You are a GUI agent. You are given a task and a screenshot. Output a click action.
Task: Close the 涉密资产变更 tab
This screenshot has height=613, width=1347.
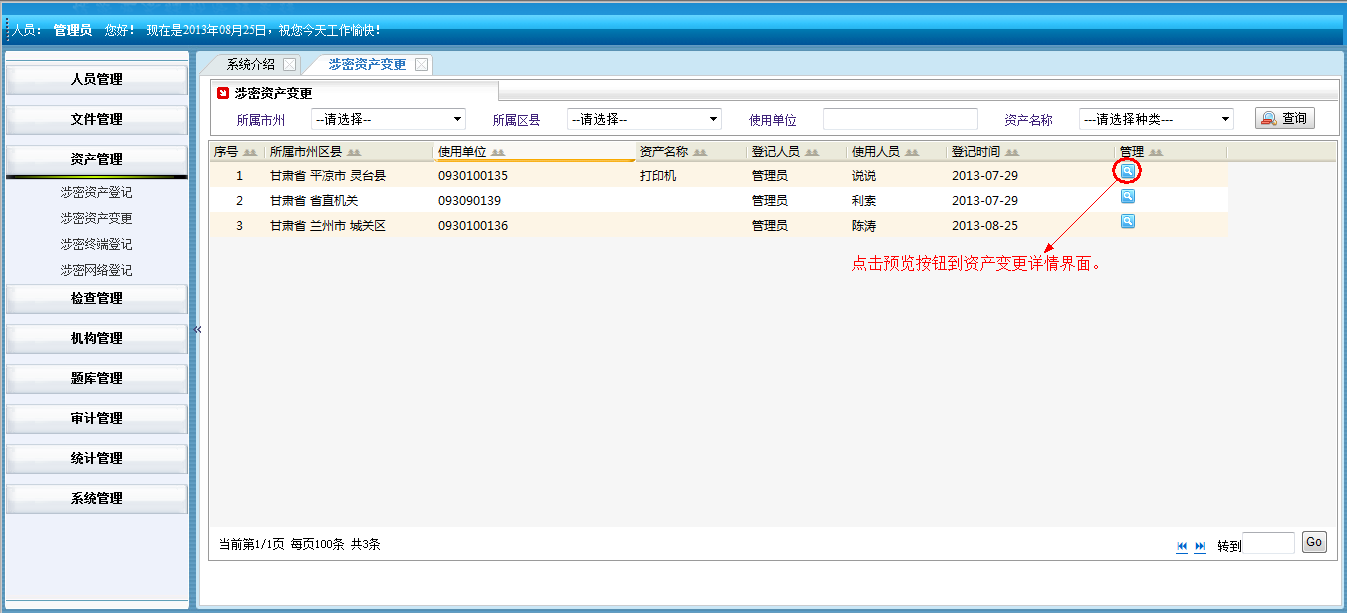point(421,64)
